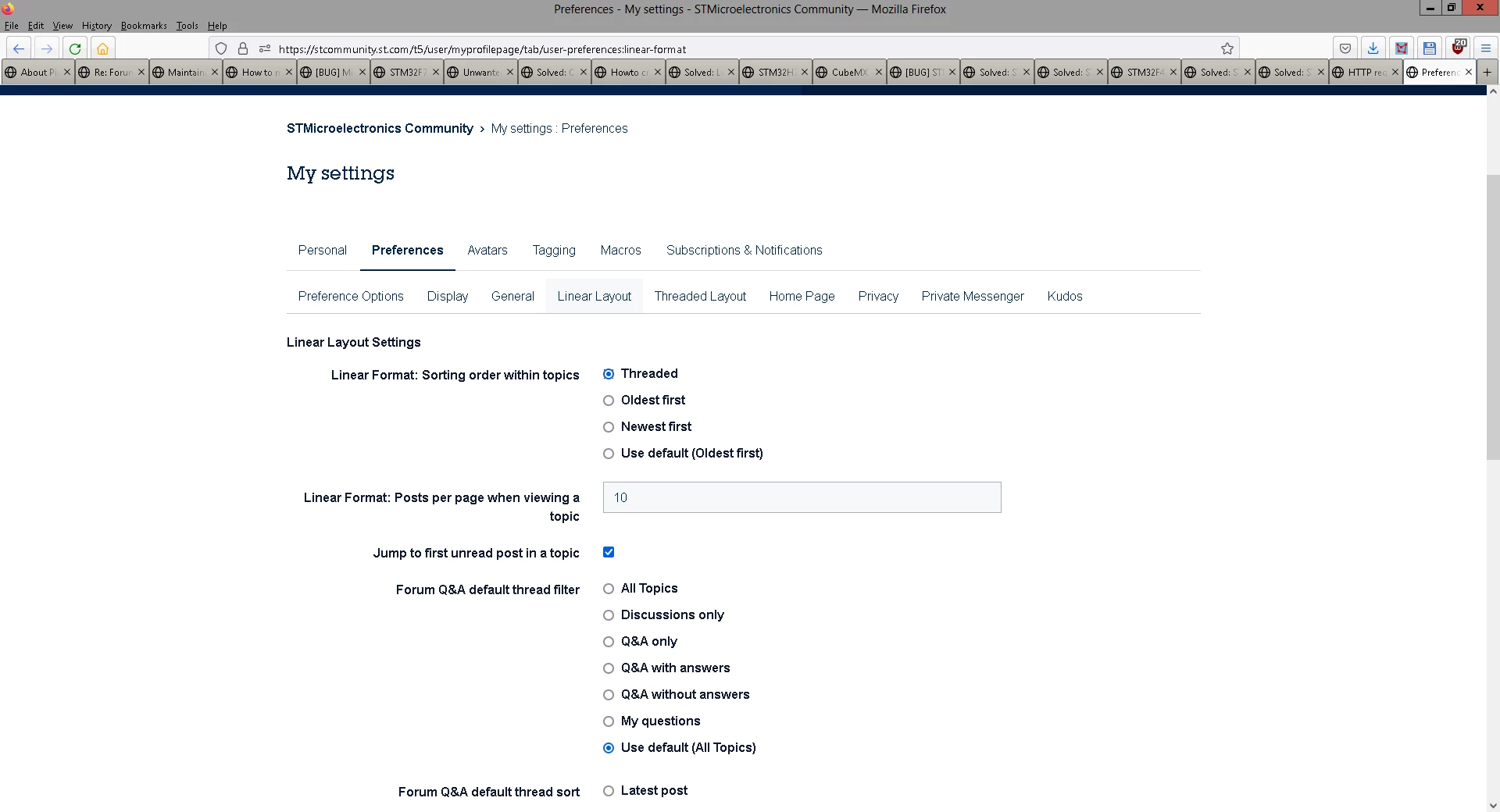Open the History menu

97,26
